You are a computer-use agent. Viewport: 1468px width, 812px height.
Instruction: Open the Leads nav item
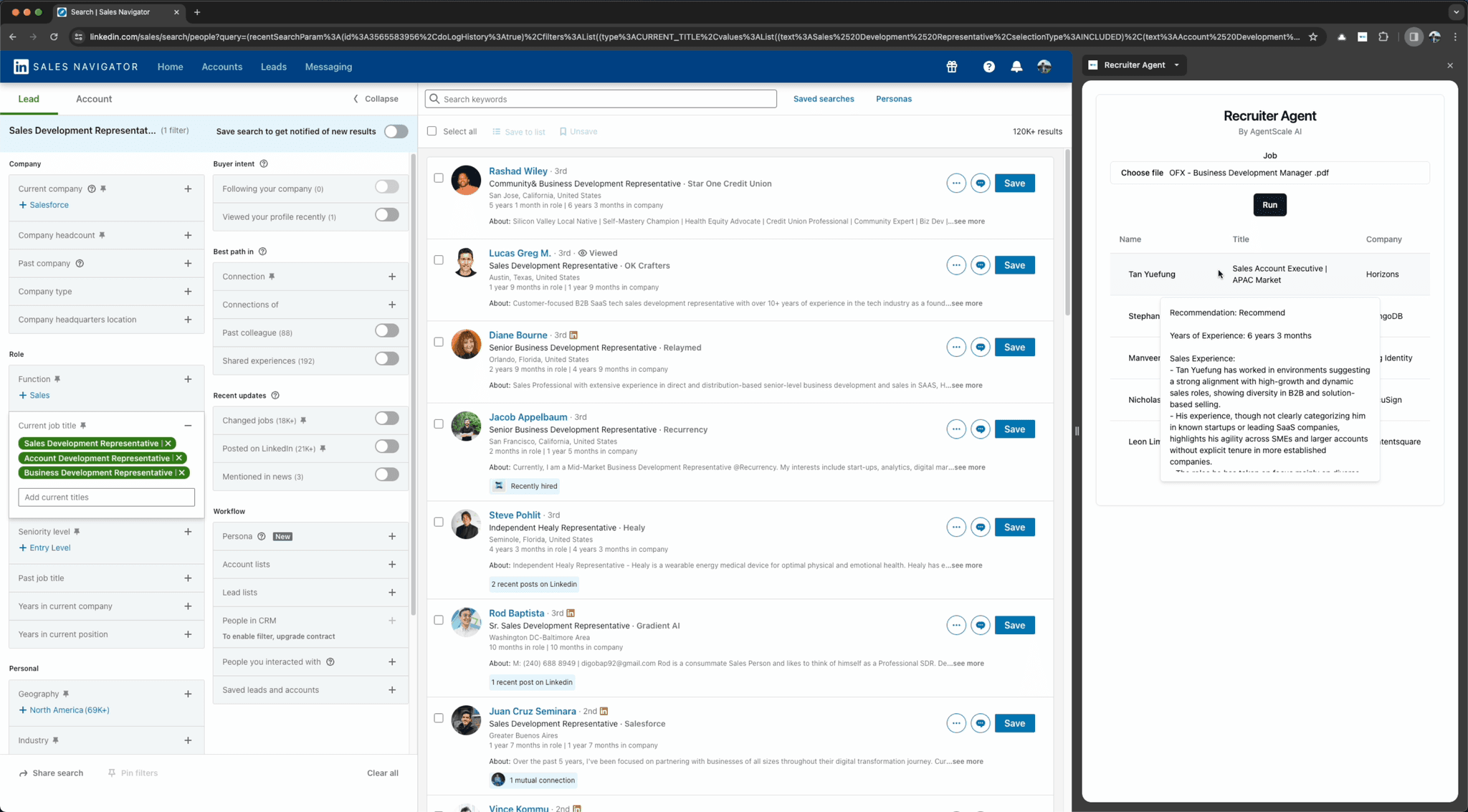coord(273,67)
